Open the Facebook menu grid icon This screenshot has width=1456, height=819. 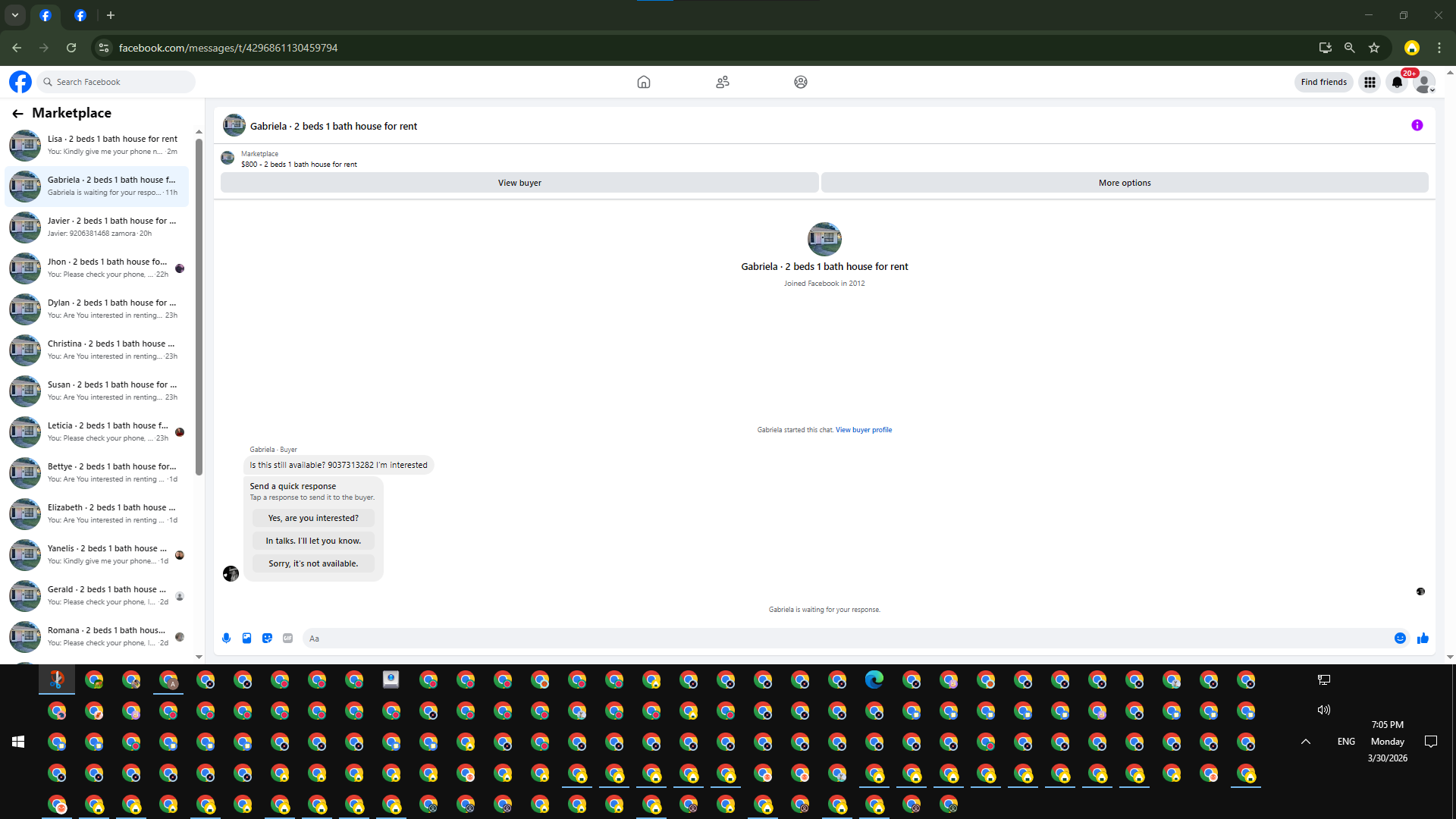[1370, 82]
